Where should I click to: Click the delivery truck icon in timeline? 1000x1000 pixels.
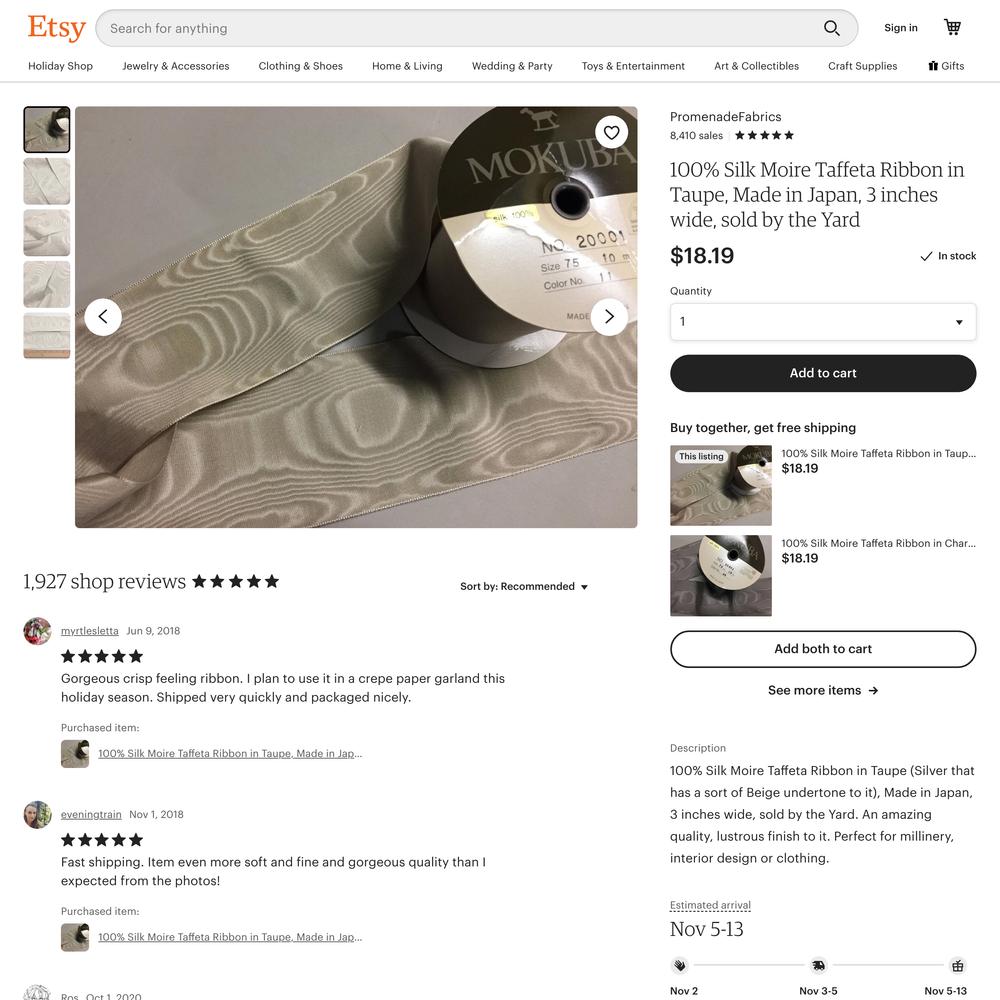818,966
